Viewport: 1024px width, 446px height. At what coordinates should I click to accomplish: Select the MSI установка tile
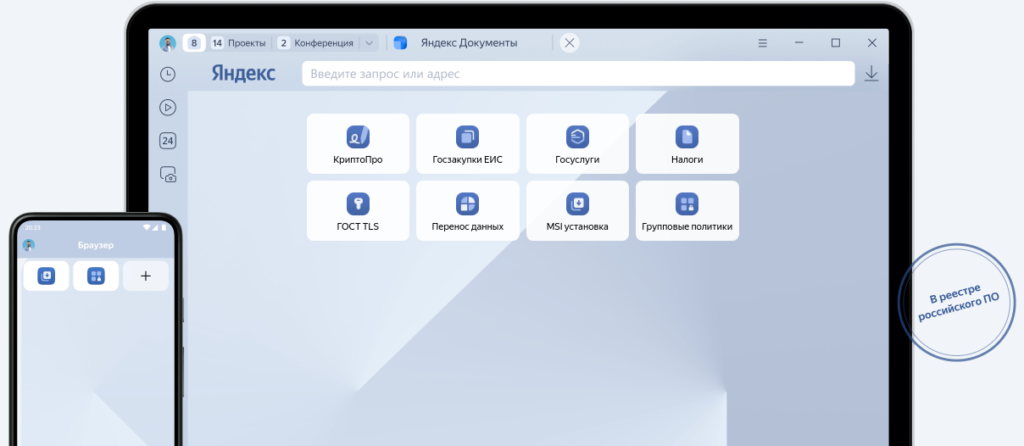coord(577,211)
